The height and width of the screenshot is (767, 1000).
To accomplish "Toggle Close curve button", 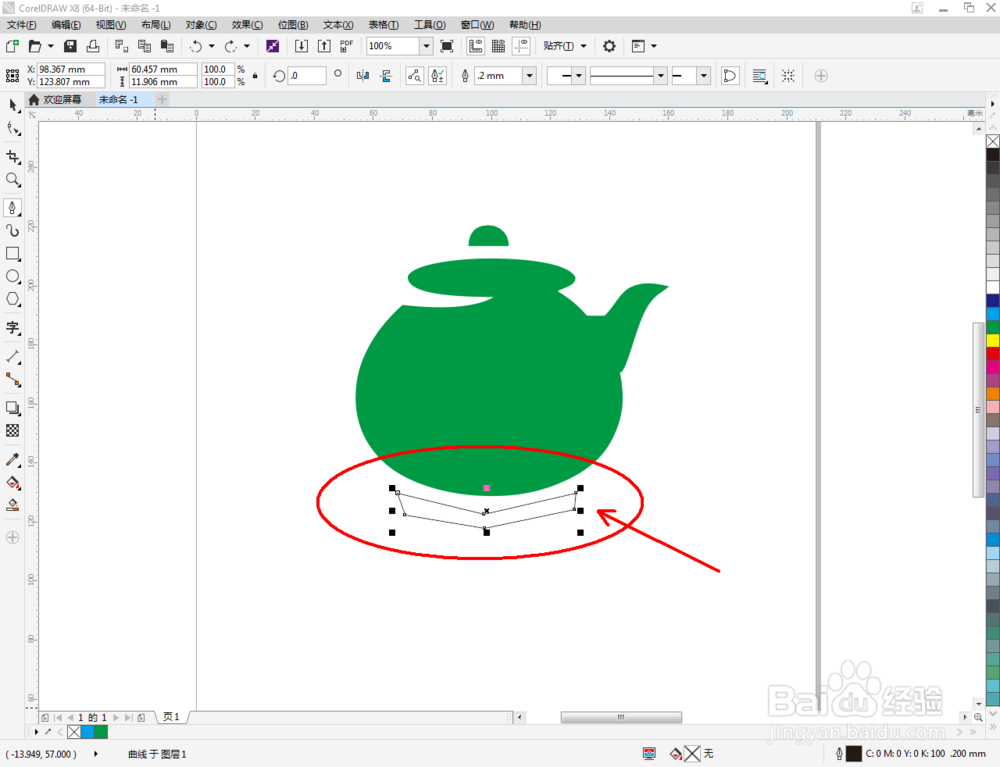I will pos(730,76).
